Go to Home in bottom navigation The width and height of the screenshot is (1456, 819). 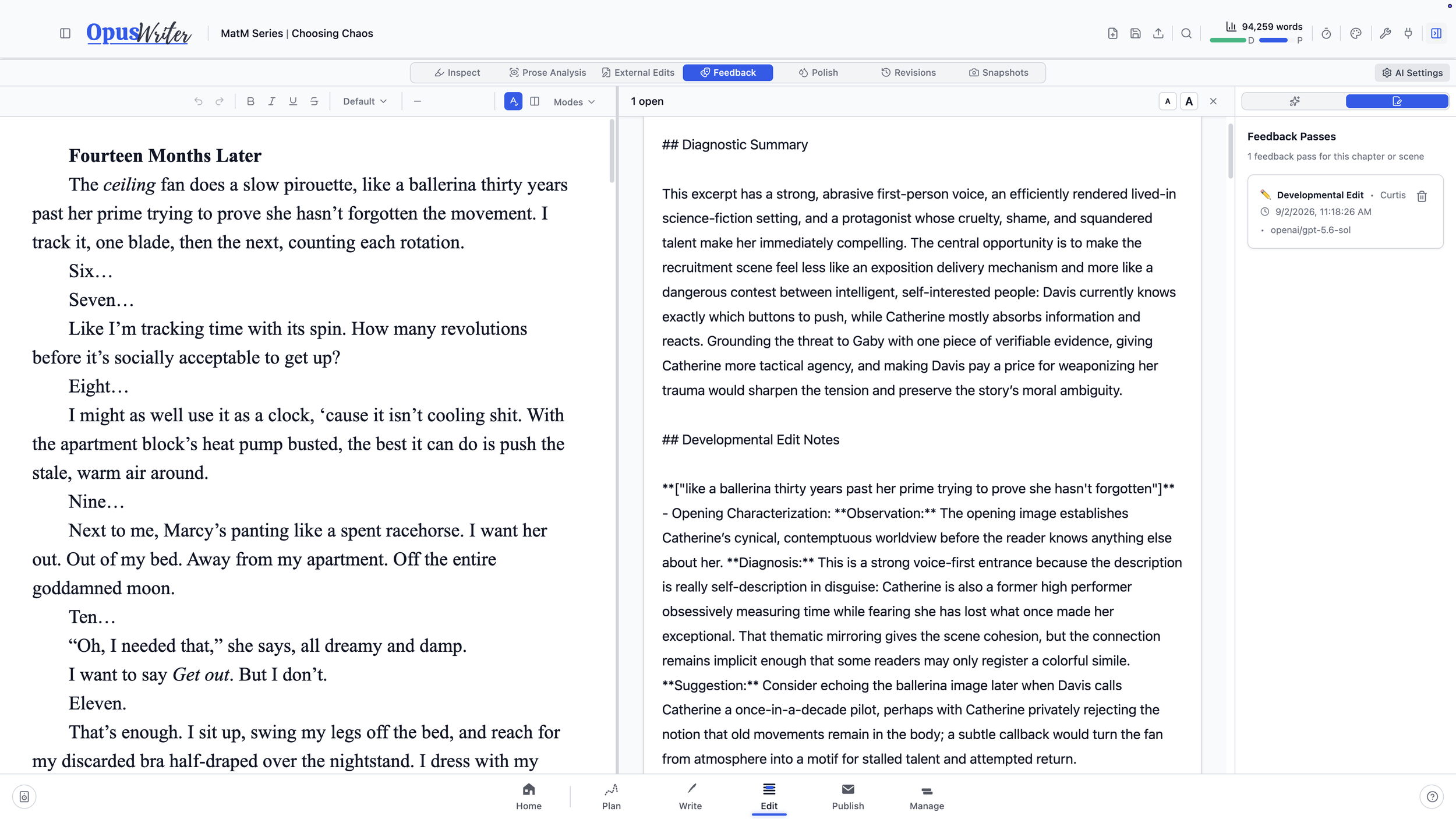(x=529, y=796)
